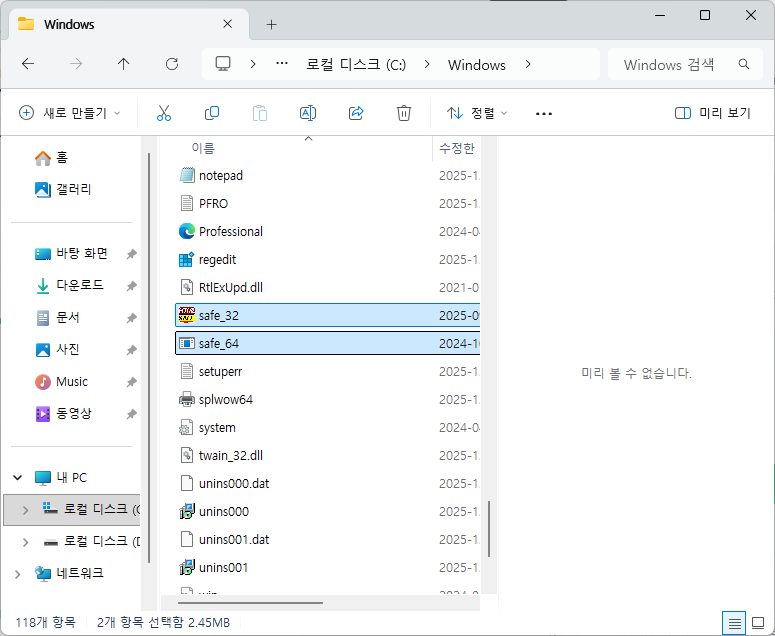Select the PFRO file
This screenshot has height=636, width=775.
point(328,204)
